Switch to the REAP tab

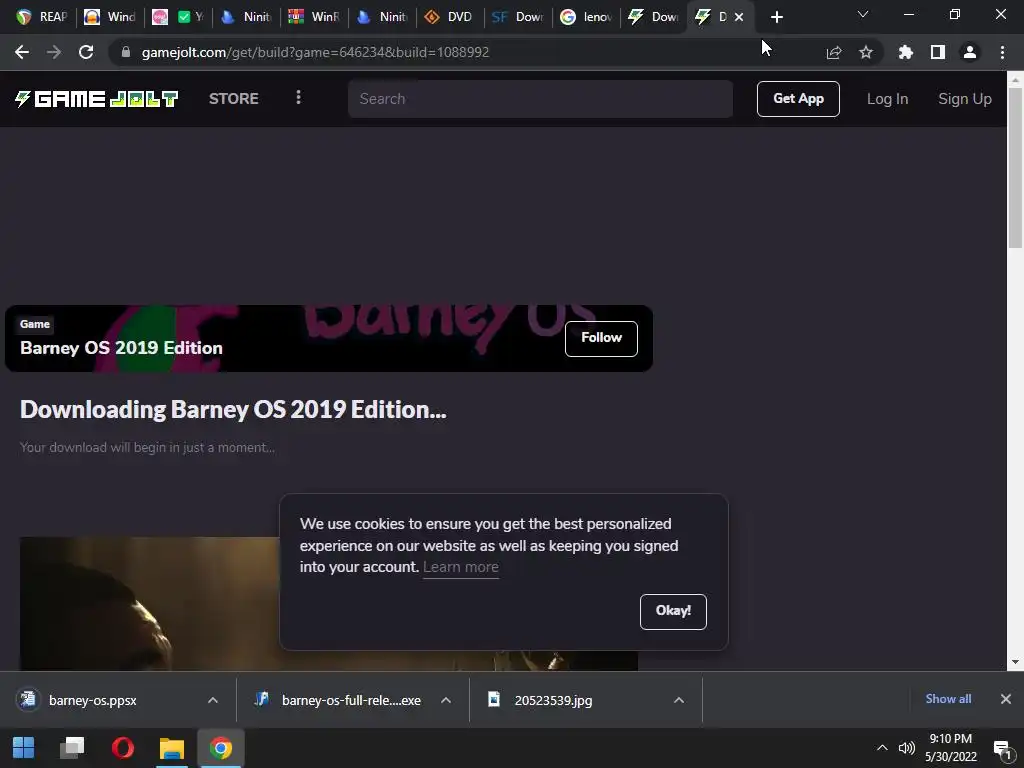42,17
